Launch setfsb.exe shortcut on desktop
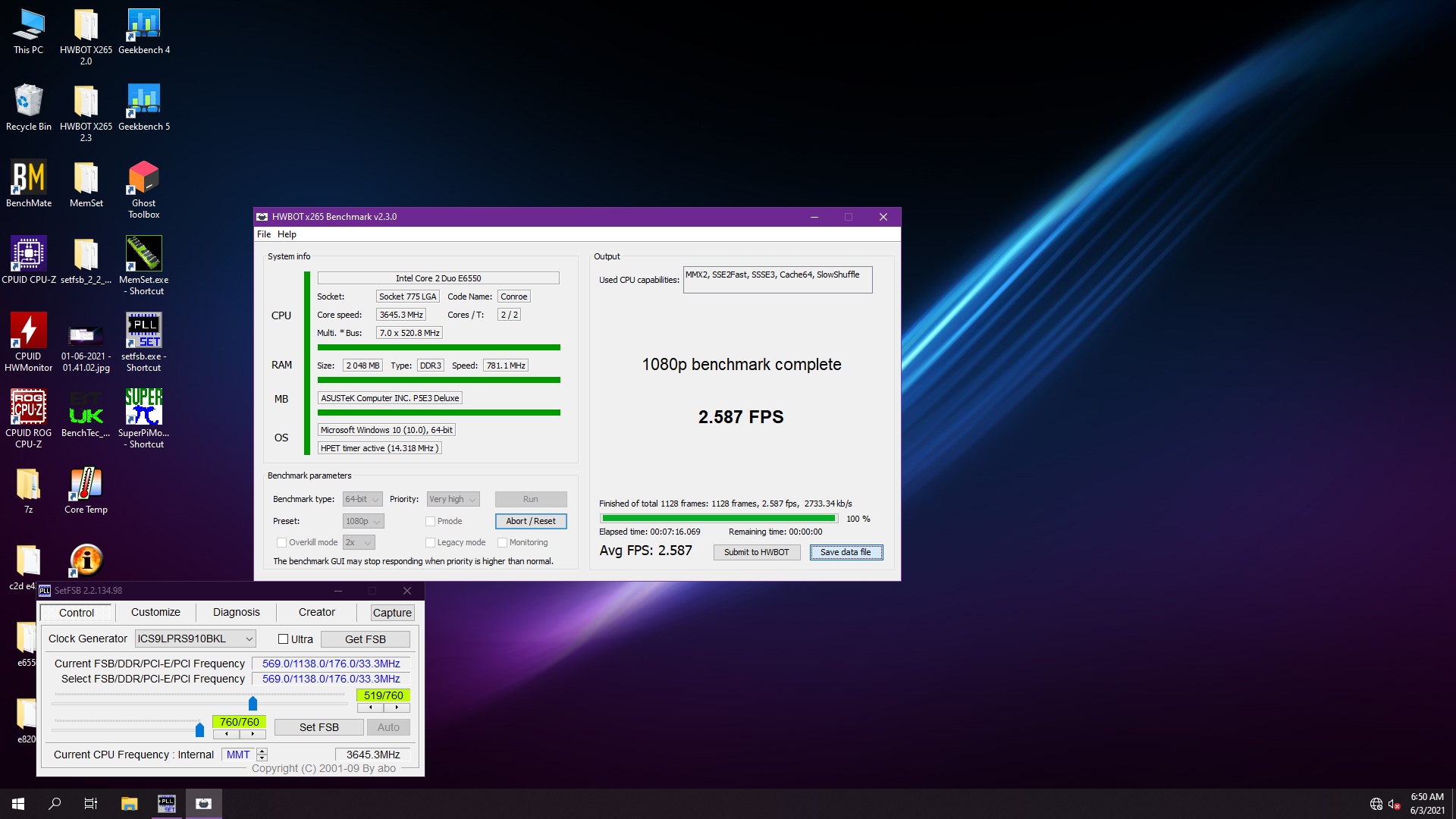 pyautogui.click(x=144, y=342)
